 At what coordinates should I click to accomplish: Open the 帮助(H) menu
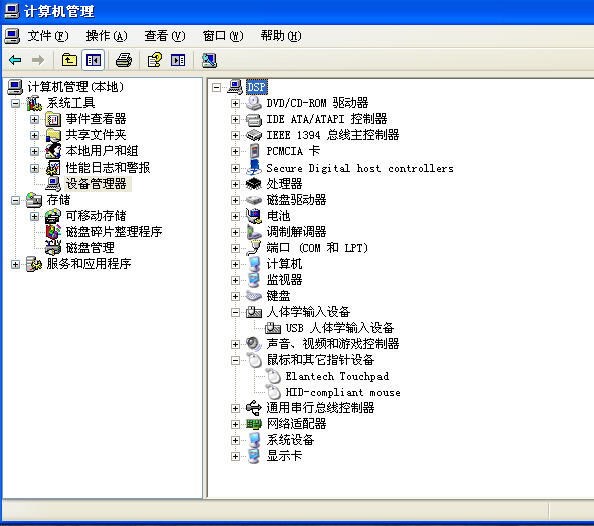pos(281,36)
